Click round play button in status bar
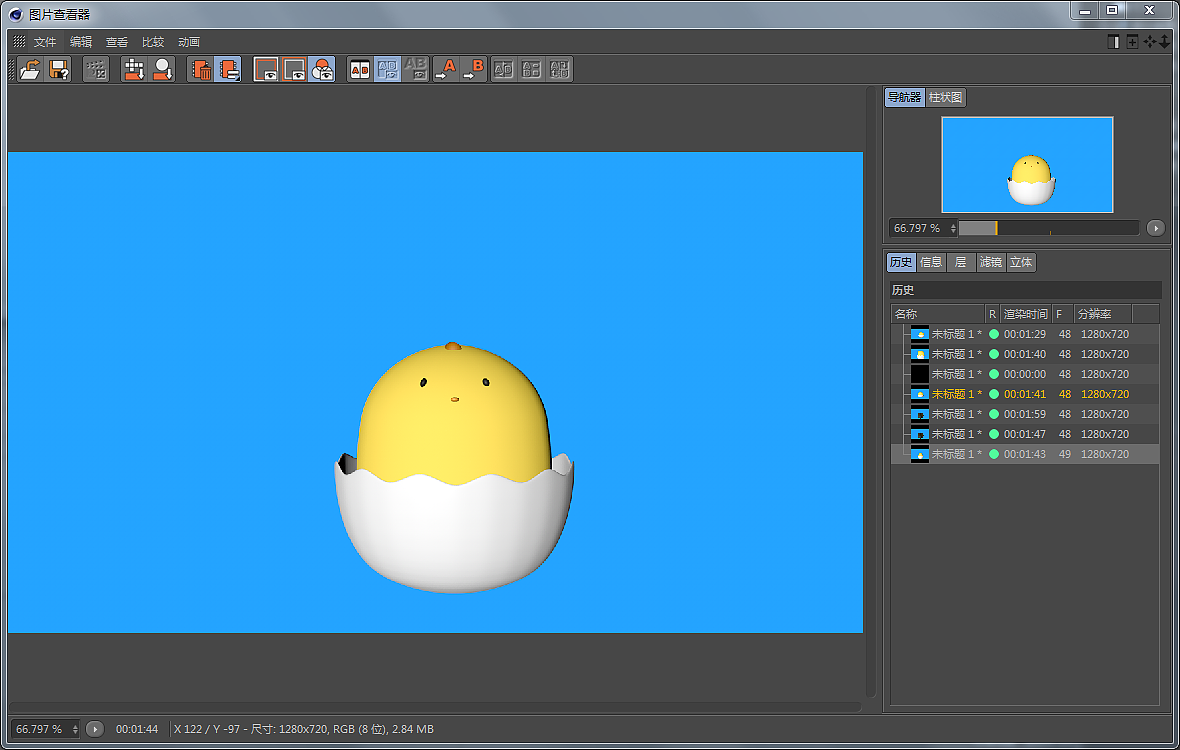This screenshot has height=750, width=1180. [x=95, y=729]
